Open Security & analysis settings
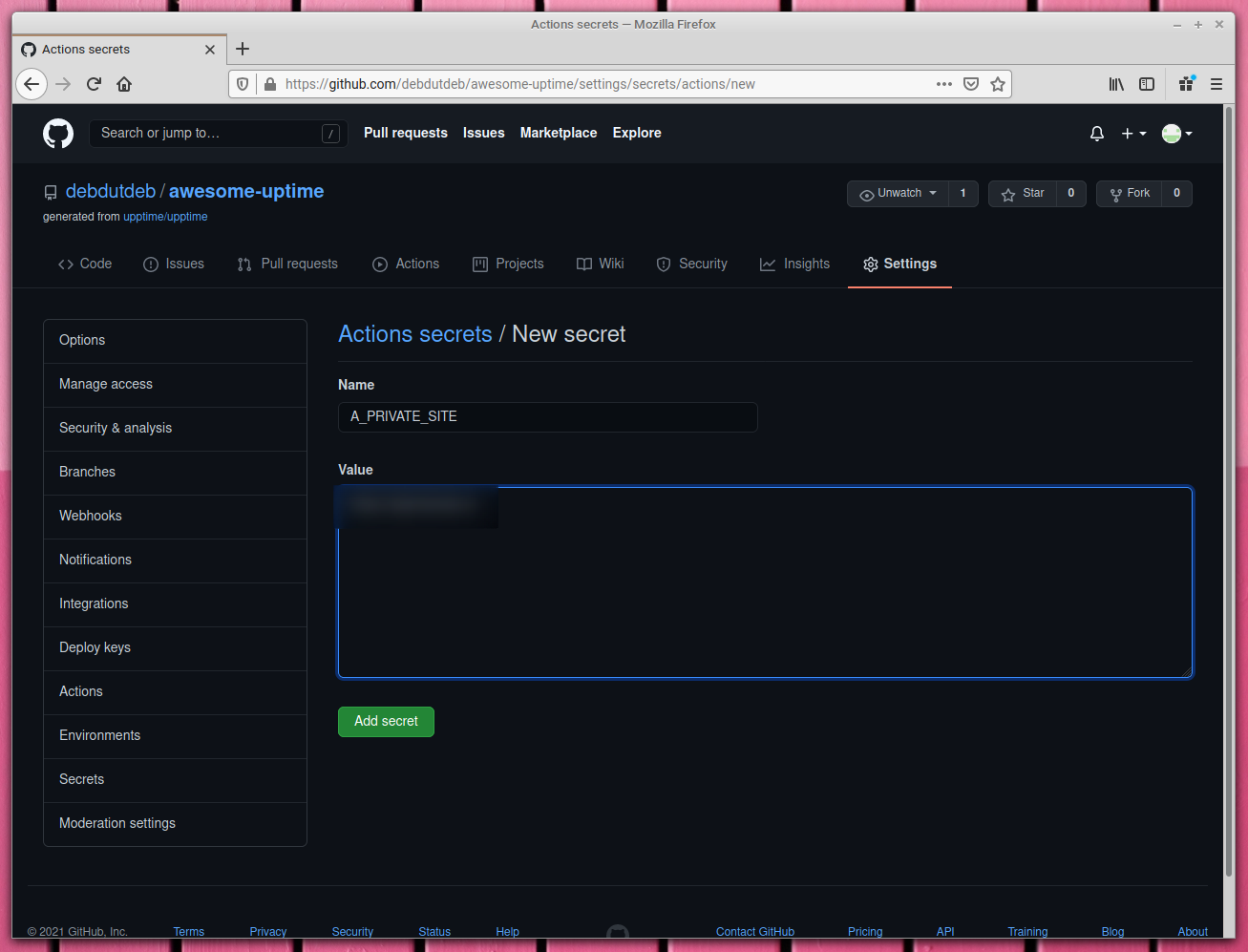This screenshot has width=1248, height=952. [x=175, y=429]
